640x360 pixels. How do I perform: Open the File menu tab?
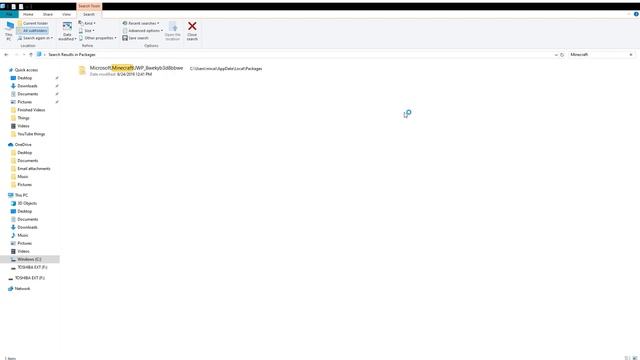(x=9, y=14)
